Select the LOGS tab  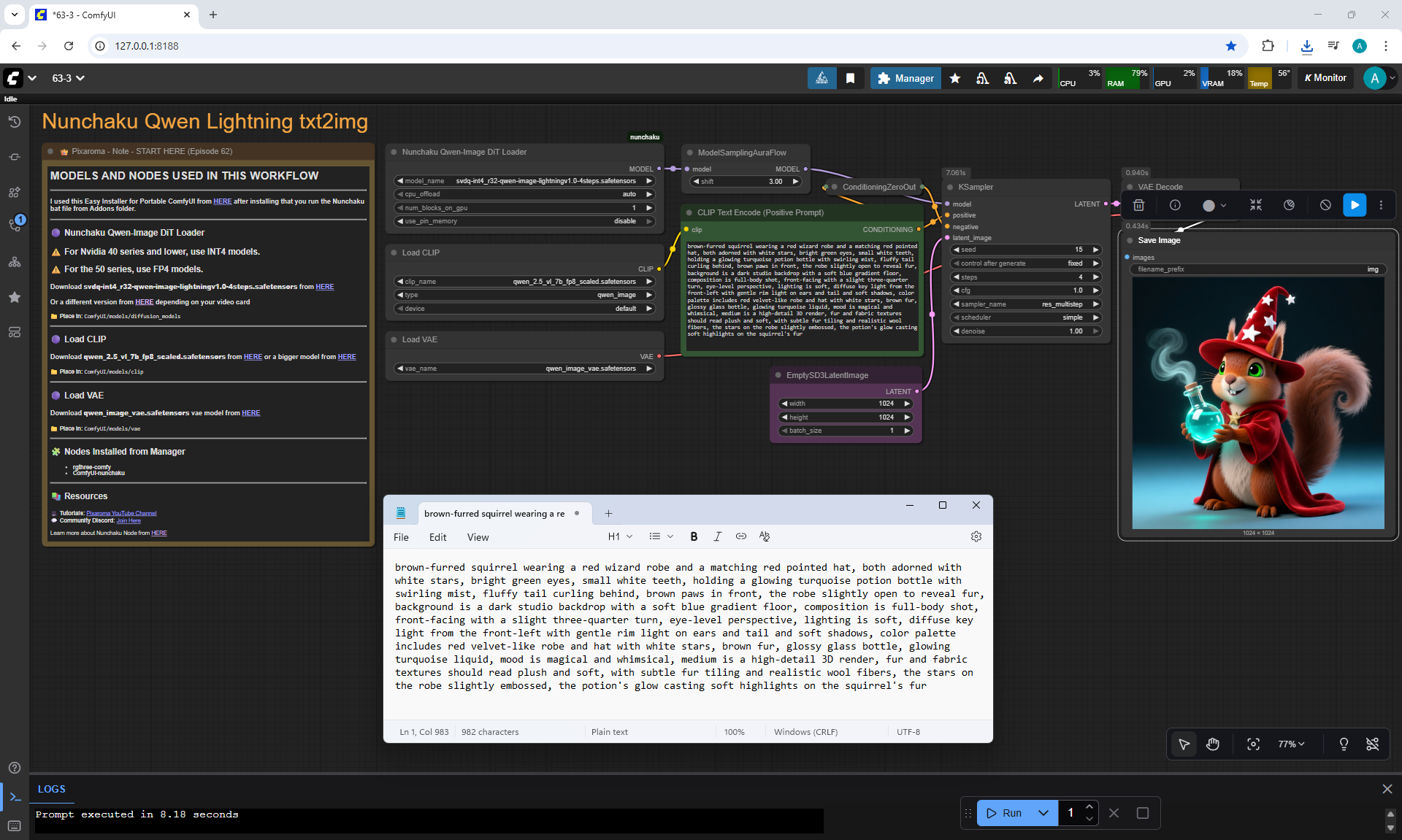pos(52,789)
